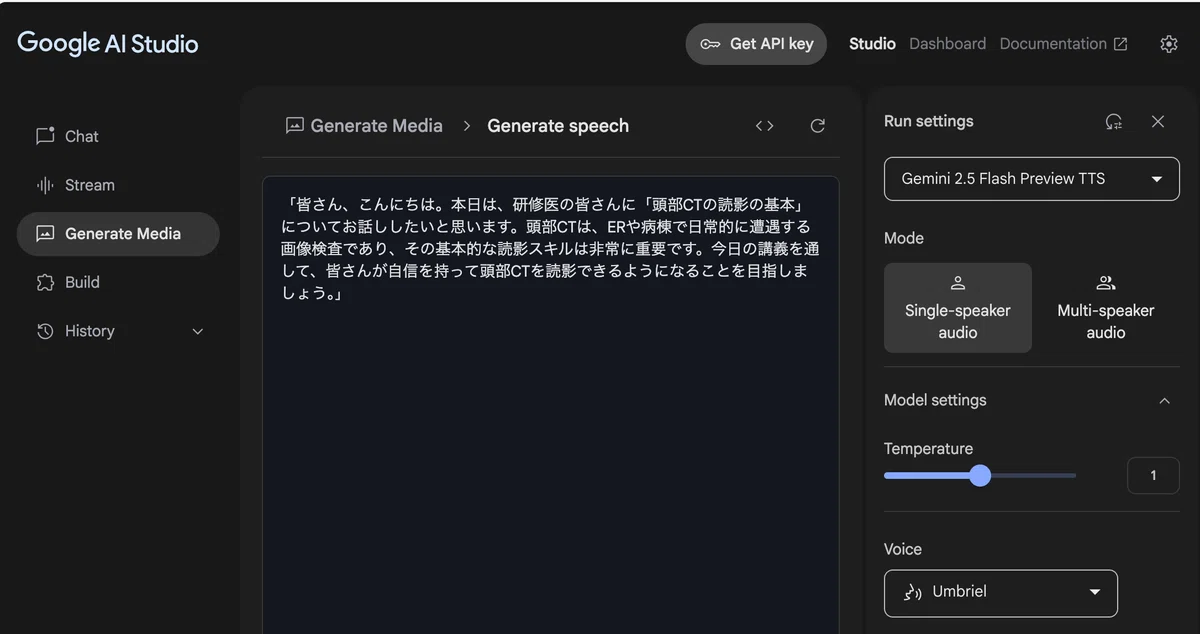
Task: Click the Temperature slider handle
Action: coord(980,475)
